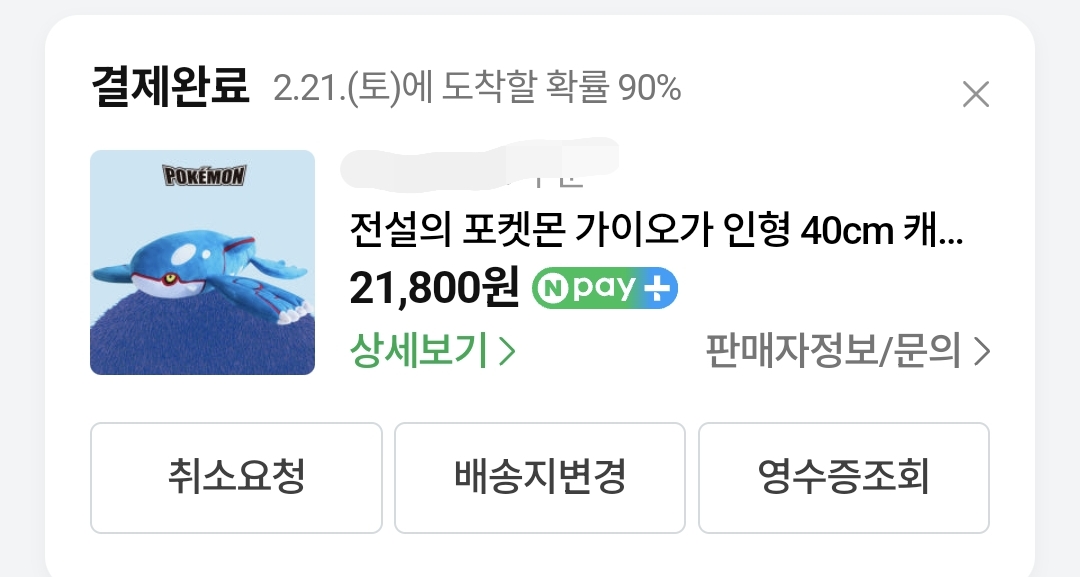Open seller info via the chevron after 판매자정보/문의
This screenshot has width=1080, height=577.
coord(982,351)
